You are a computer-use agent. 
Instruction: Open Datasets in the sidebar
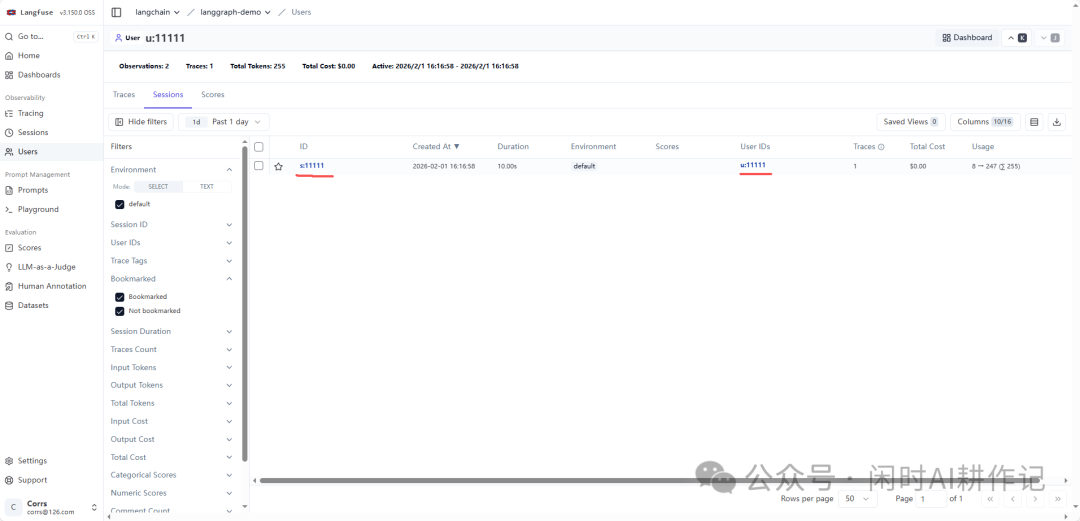coord(33,305)
